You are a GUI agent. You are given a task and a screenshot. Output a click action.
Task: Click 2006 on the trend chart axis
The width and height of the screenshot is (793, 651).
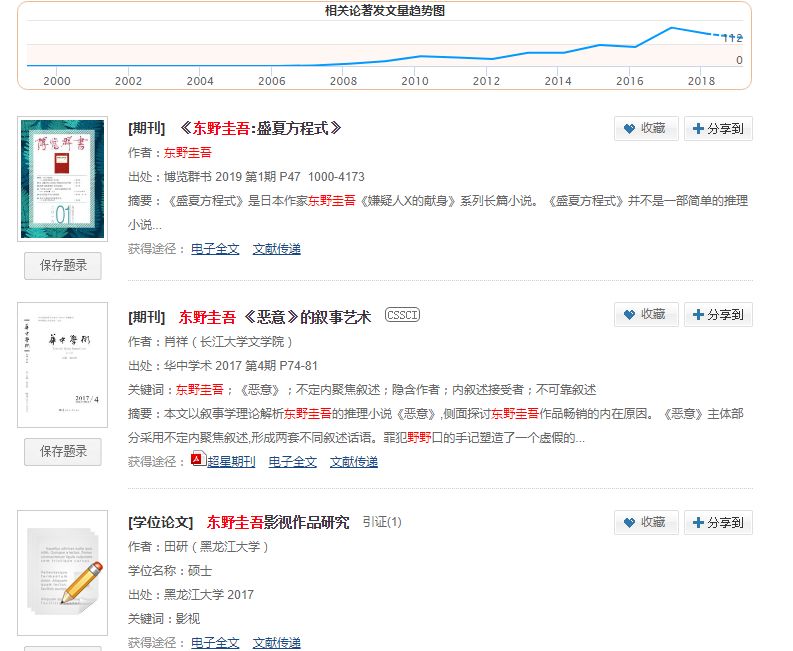[x=272, y=81]
